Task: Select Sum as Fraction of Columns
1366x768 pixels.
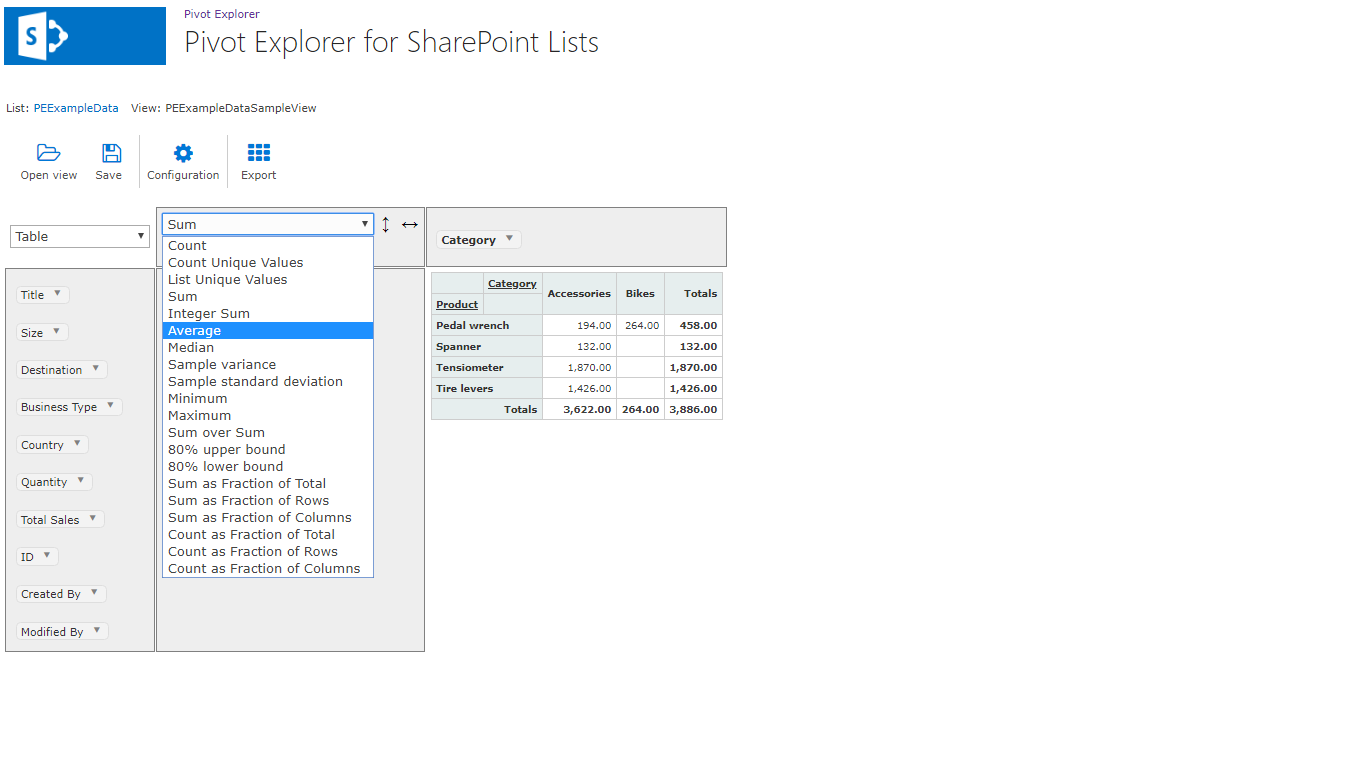Action: coord(268,518)
